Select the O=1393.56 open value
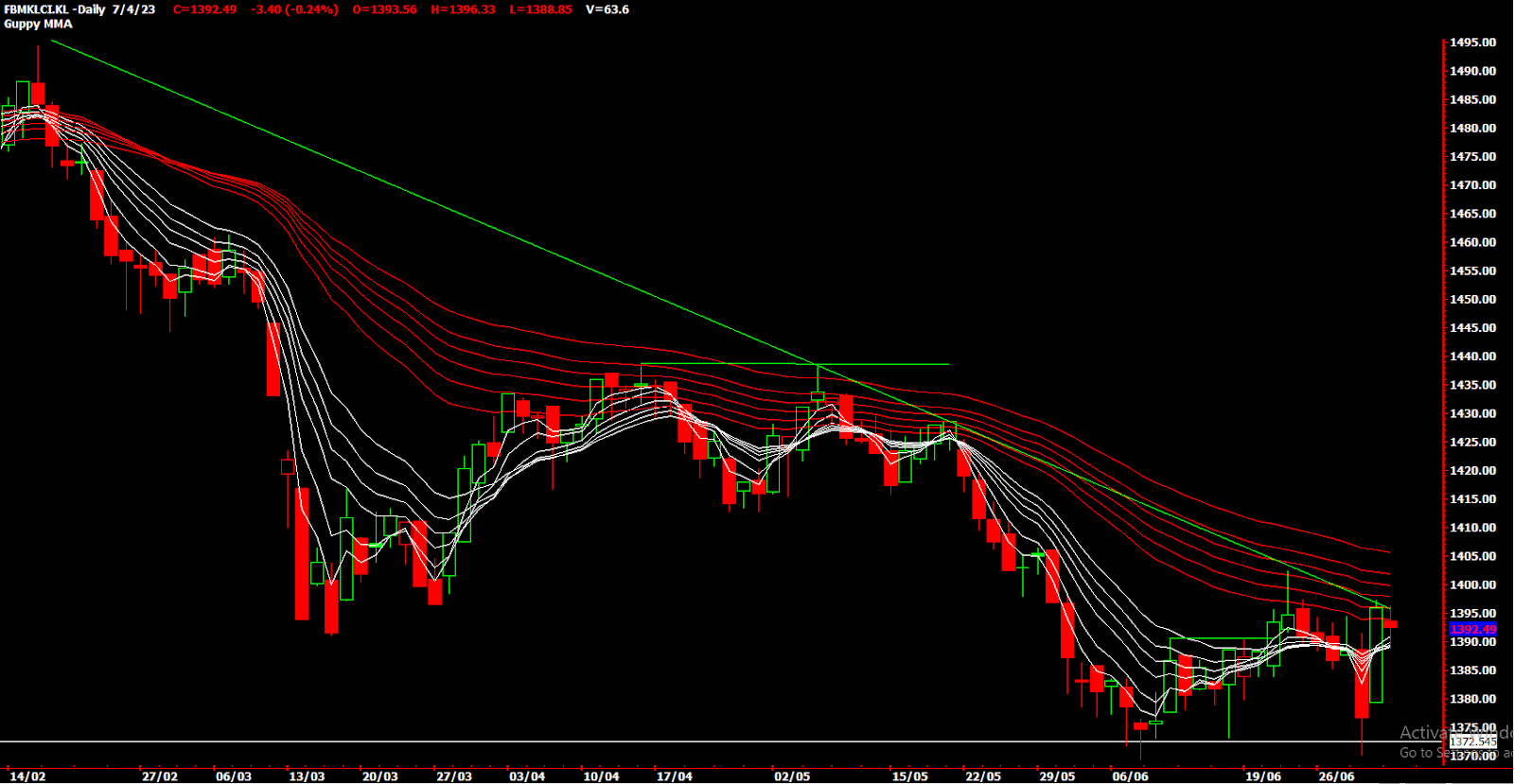Screen dimensions: 1514x784 coord(384,9)
